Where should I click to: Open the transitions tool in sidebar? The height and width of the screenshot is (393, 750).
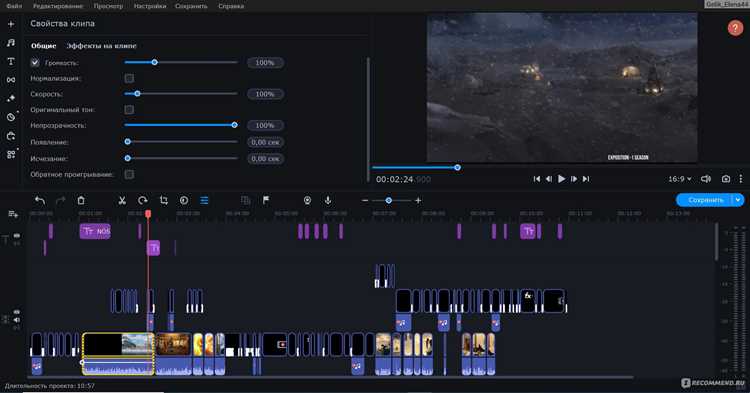(x=11, y=80)
